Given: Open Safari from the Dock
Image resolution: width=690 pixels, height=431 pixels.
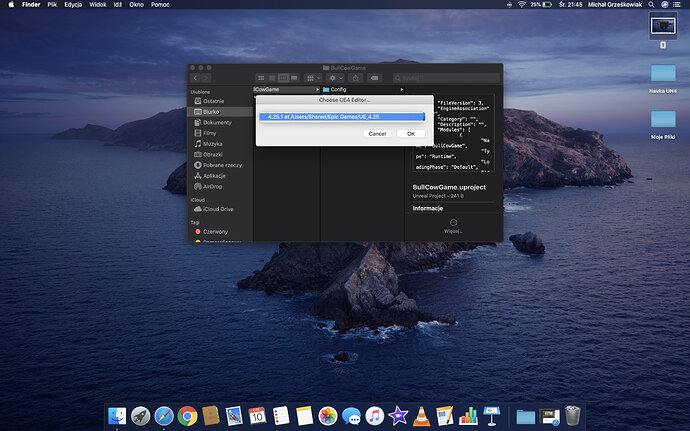Looking at the screenshot, I should pyautogui.click(x=163, y=415).
